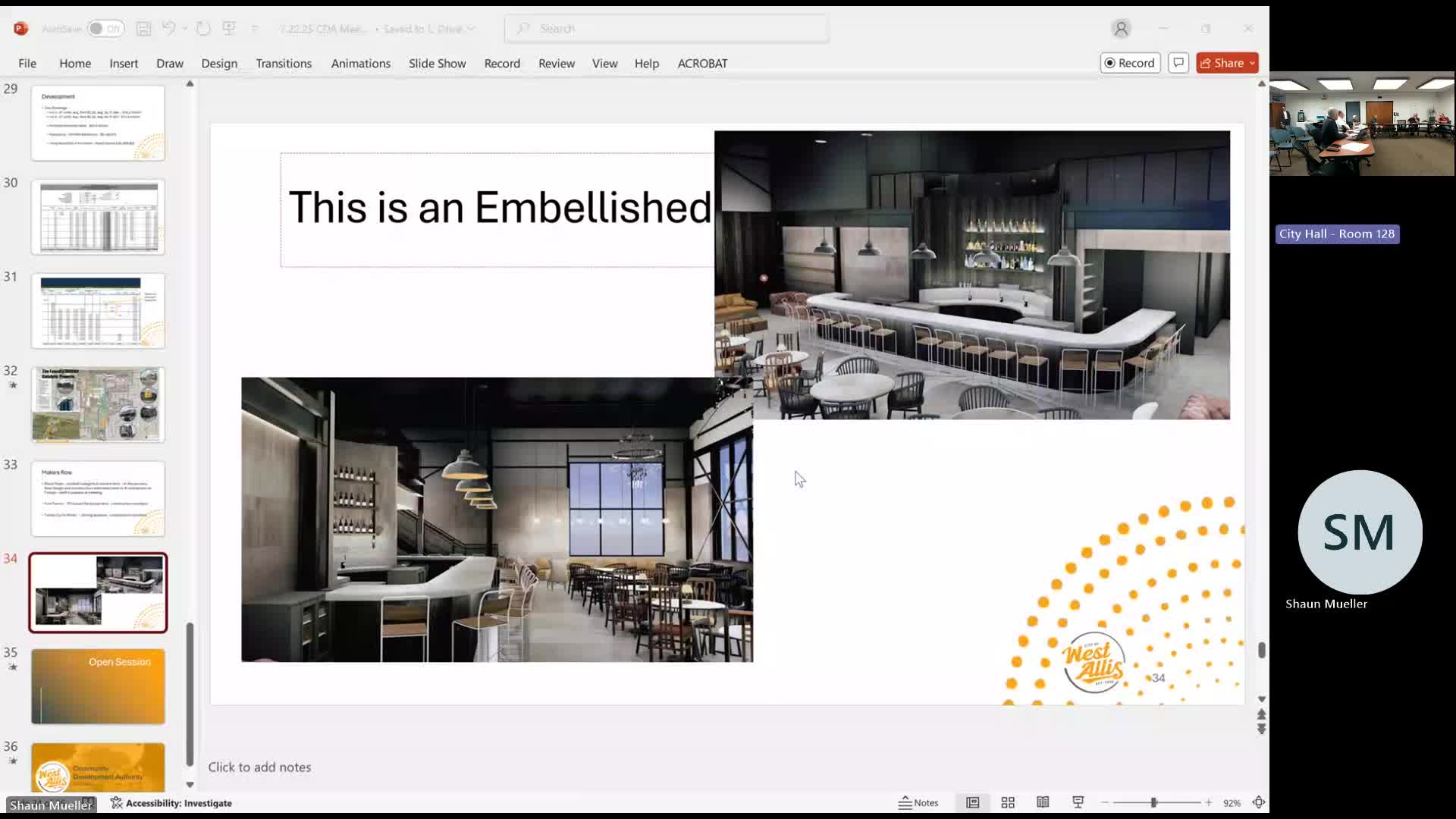Switch to Slide Sorter view
The width and height of the screenshot is (1456, 819).
[1008, 802]
